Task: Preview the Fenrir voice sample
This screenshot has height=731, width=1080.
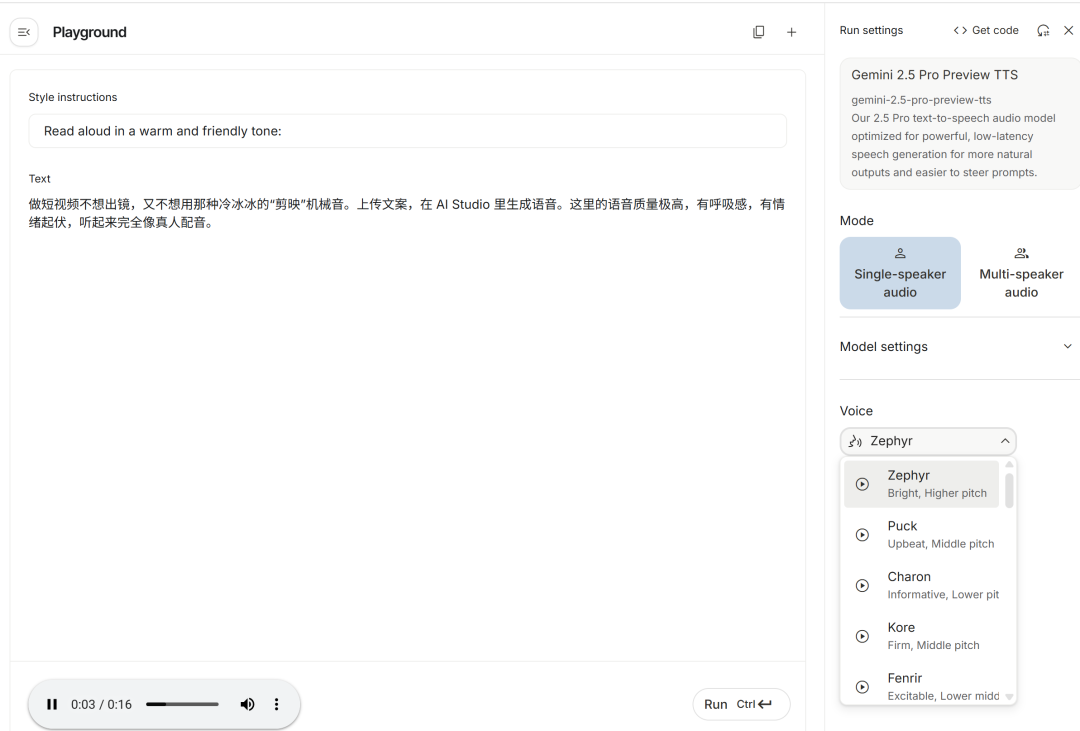Action: 862,687
